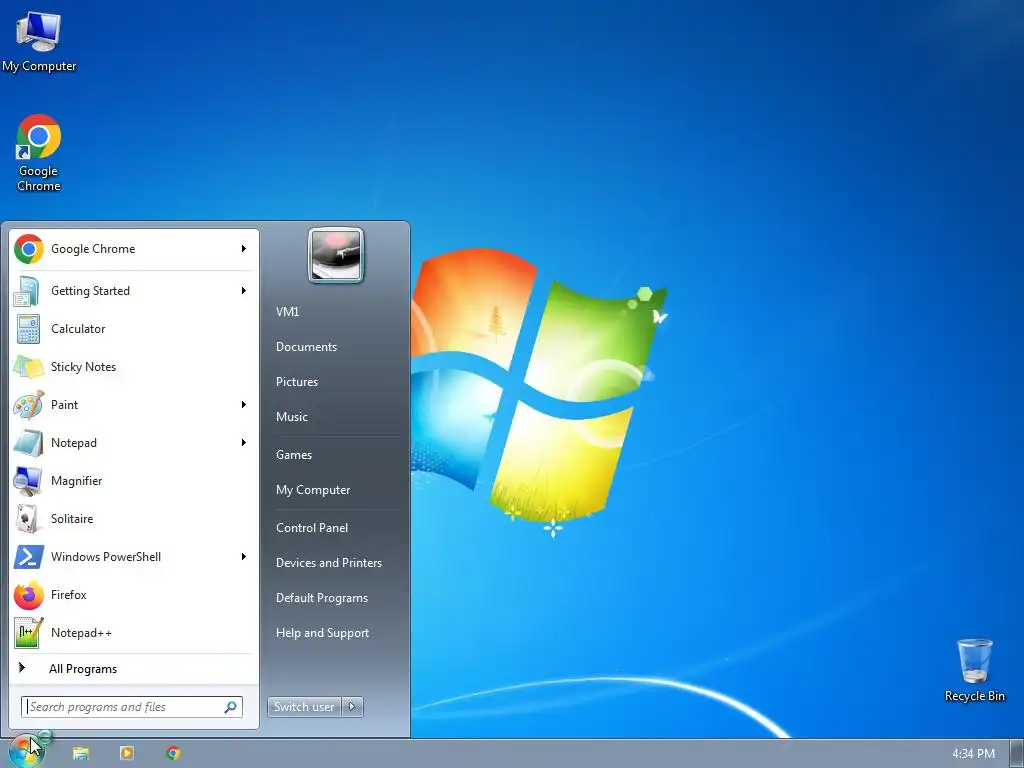Open the shutdown options arrow

click(352, 707)
